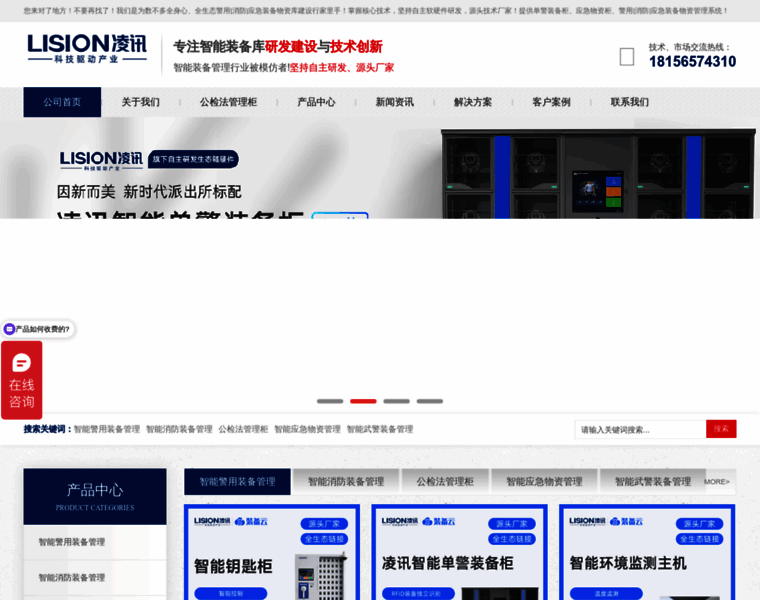760x600 pixels.
Task: Select the second active carousel indicator
Action: pos(363,401)
